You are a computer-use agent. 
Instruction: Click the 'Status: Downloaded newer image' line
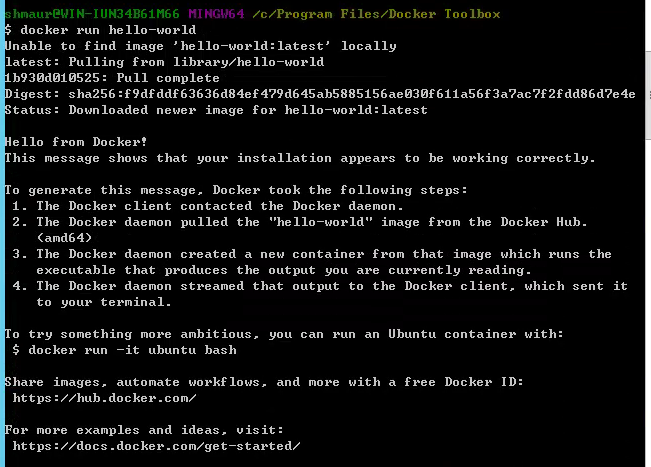point(216,110)
